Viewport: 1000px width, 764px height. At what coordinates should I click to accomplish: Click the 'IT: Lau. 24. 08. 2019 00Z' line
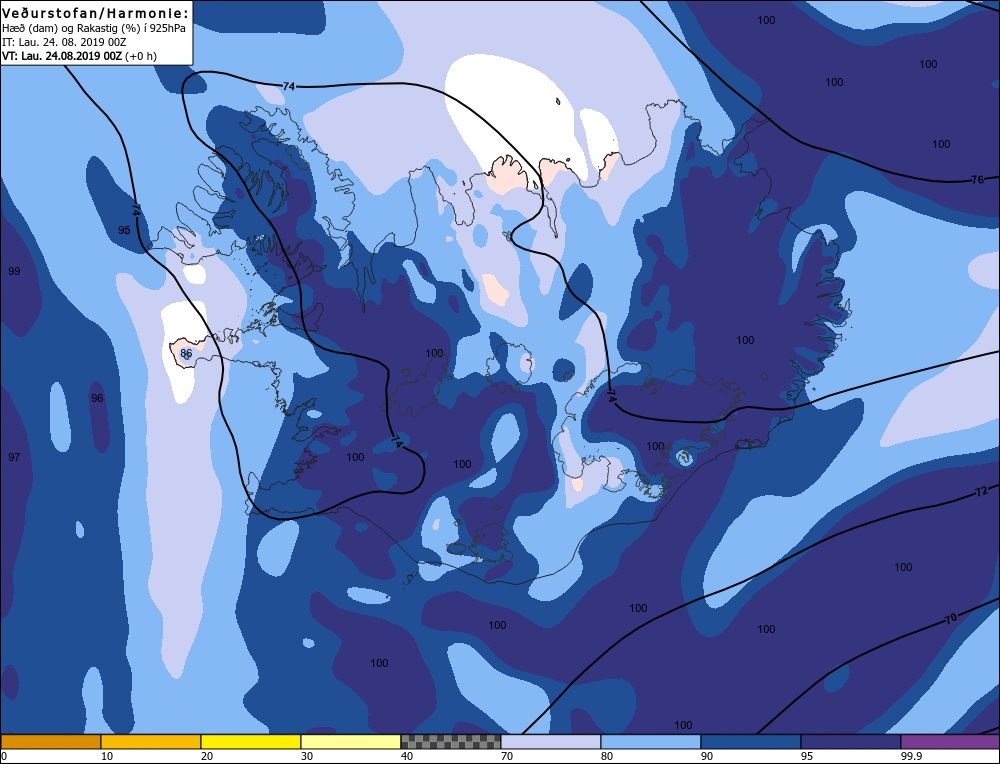click(64, 42)
